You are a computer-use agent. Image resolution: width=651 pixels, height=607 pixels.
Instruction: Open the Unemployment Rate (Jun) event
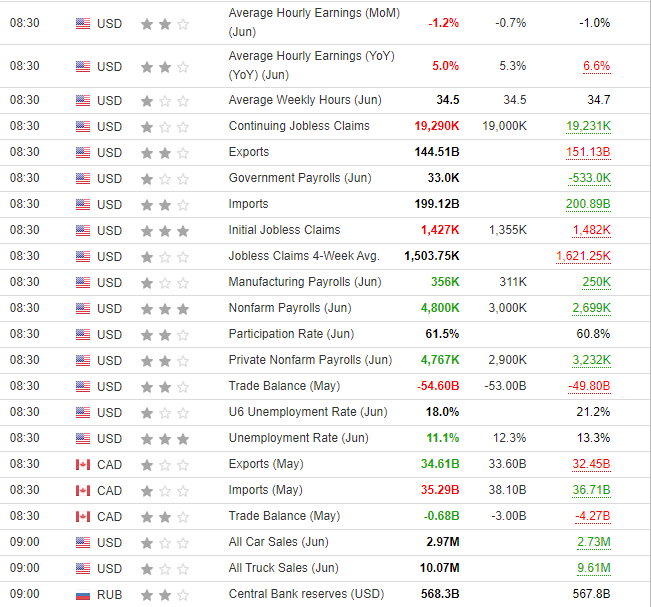pos(299,438)
